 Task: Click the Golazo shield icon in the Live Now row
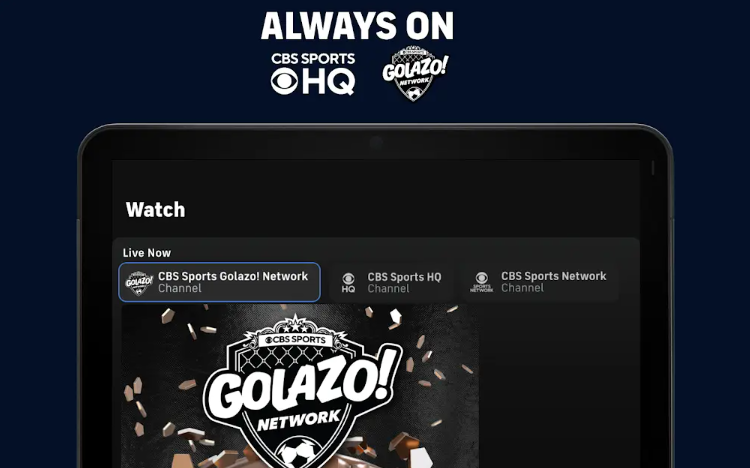(139, 283)
